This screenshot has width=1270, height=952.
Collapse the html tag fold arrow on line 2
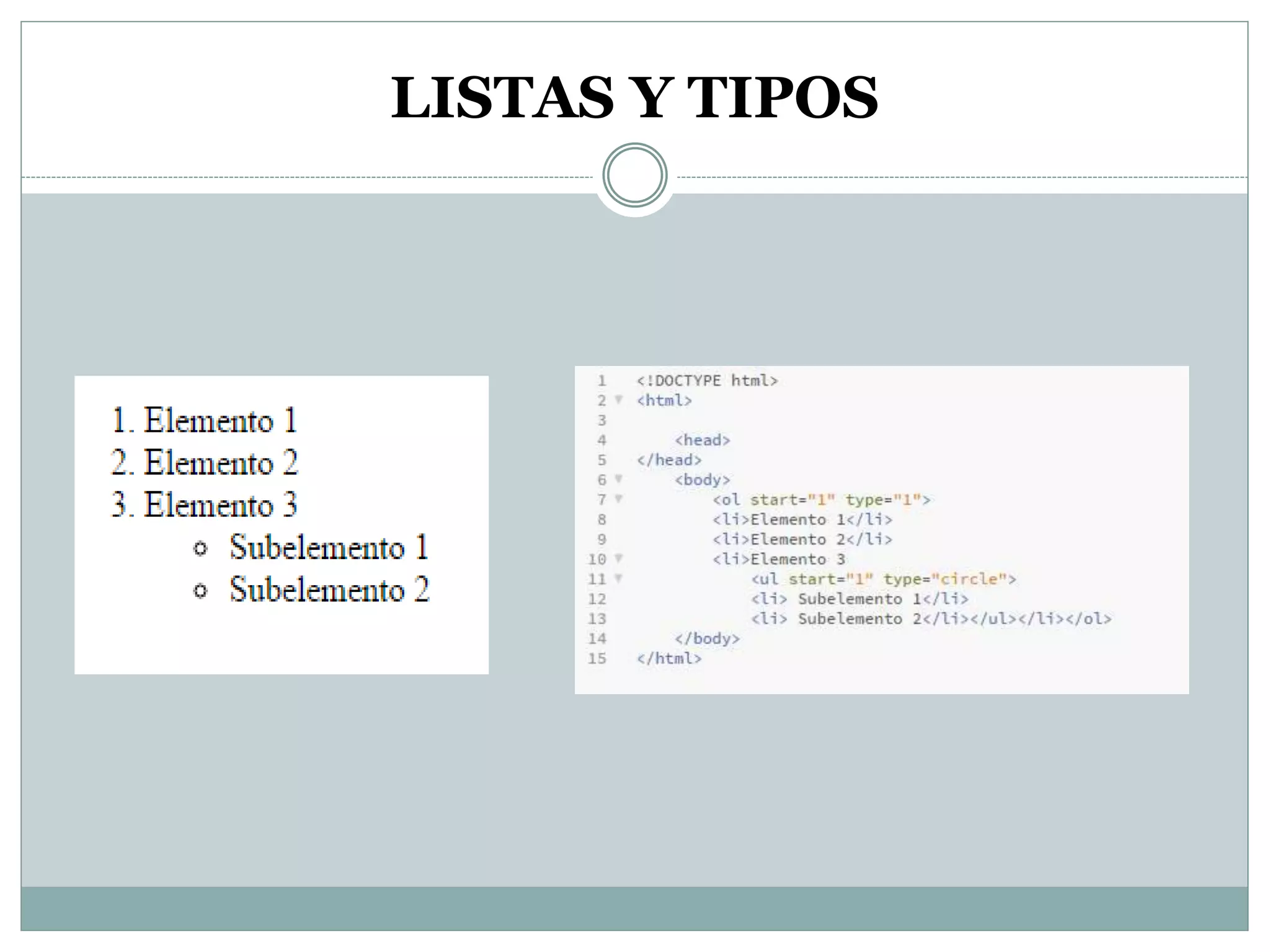coord(618,400)
